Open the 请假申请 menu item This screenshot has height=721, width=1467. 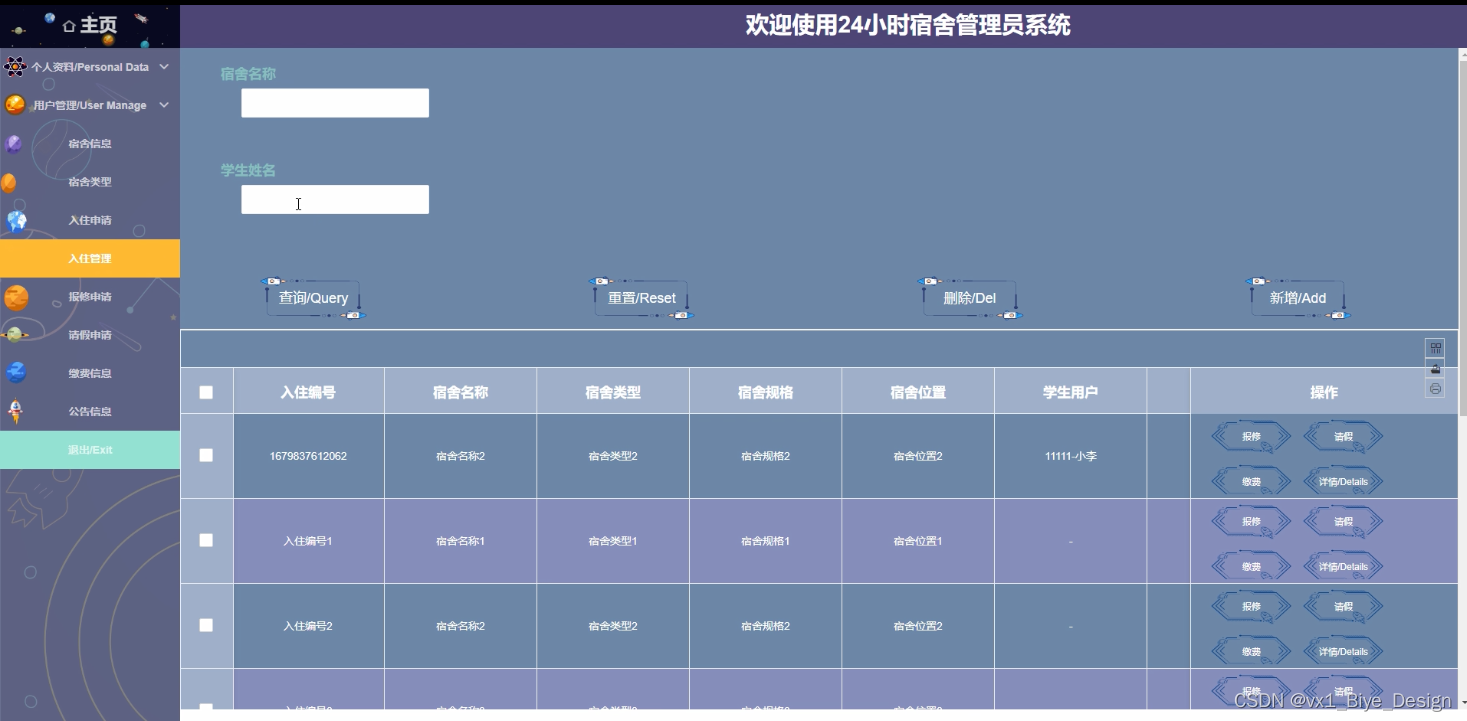pyautogui.click(x=90, y=335)
